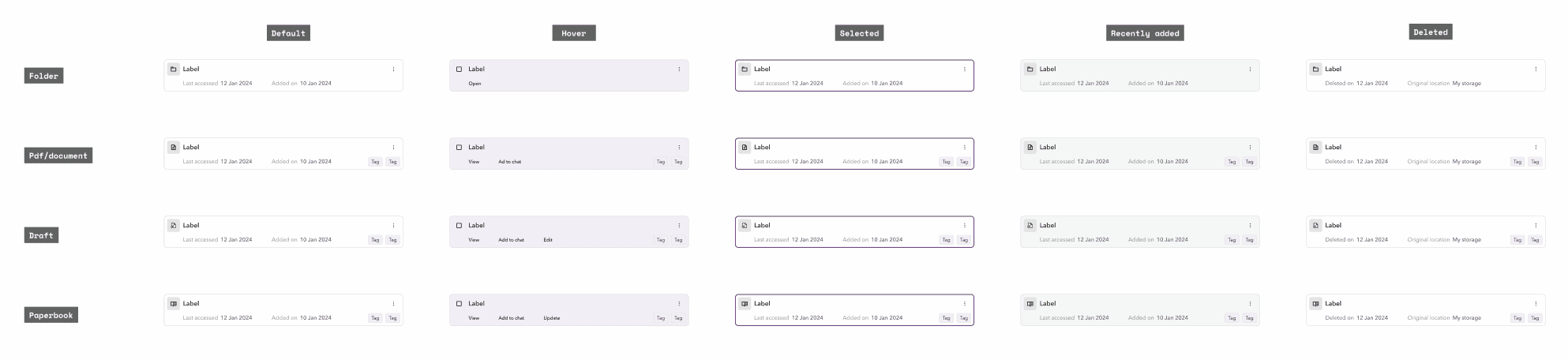Click the book icon in the Default Paperbook card
Viewport: 1568px width, 360px height.
pos(174,304)
